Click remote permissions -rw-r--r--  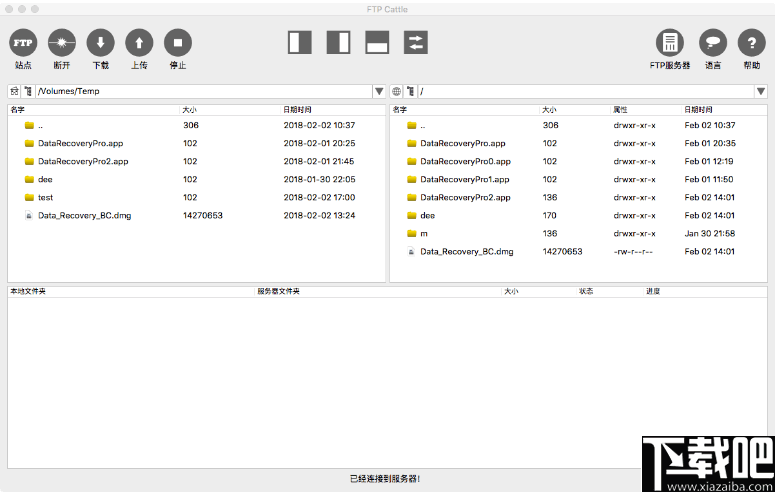(633, 252)
